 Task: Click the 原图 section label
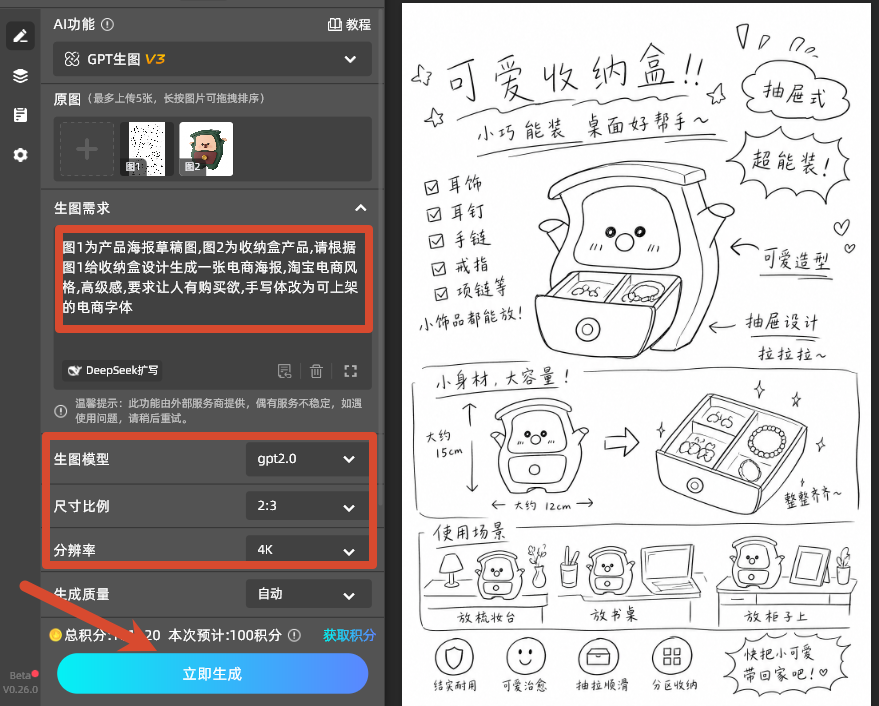click(67, 99)
